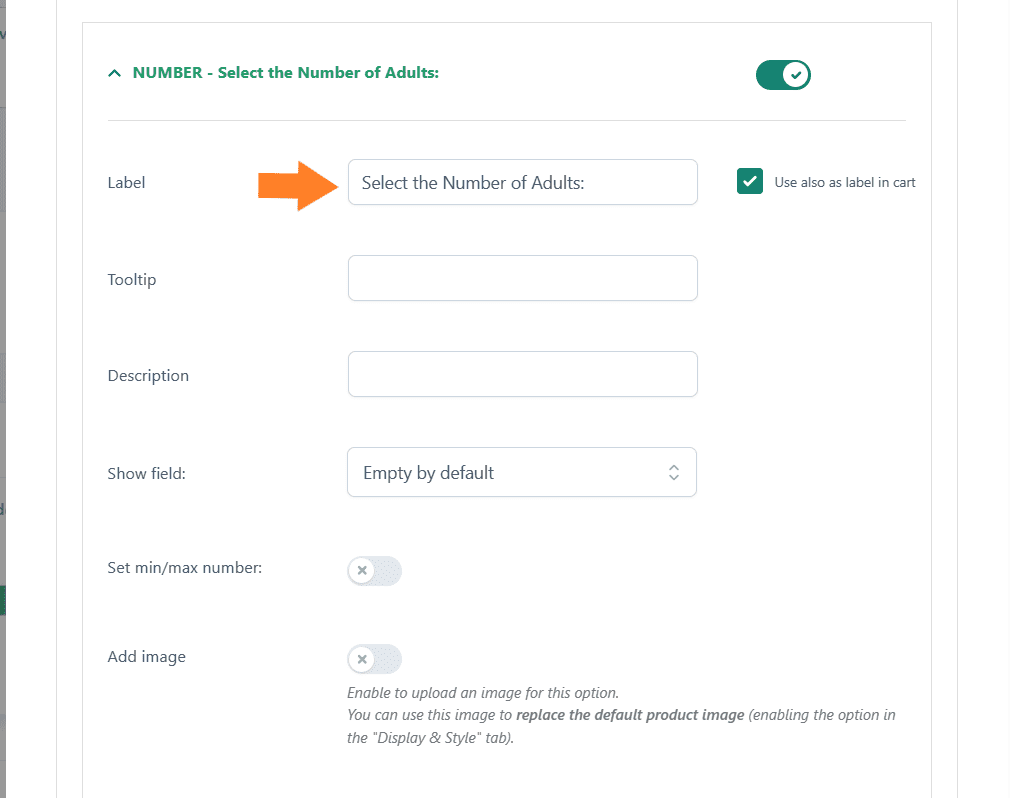
Task: Click the 'Show field:' caption
Action: tap(146, 473)
